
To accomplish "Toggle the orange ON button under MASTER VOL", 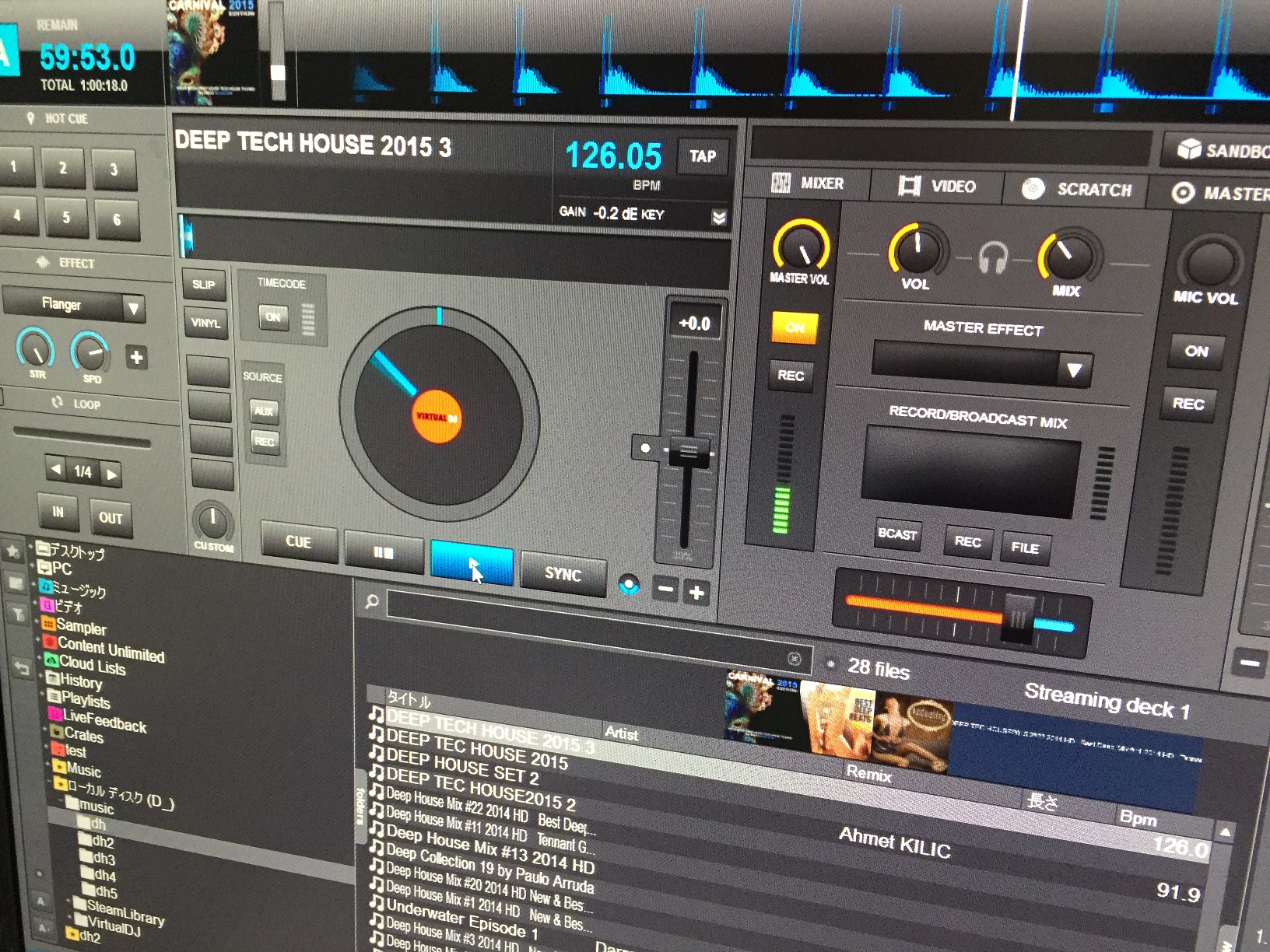I will tap(795, 327).
